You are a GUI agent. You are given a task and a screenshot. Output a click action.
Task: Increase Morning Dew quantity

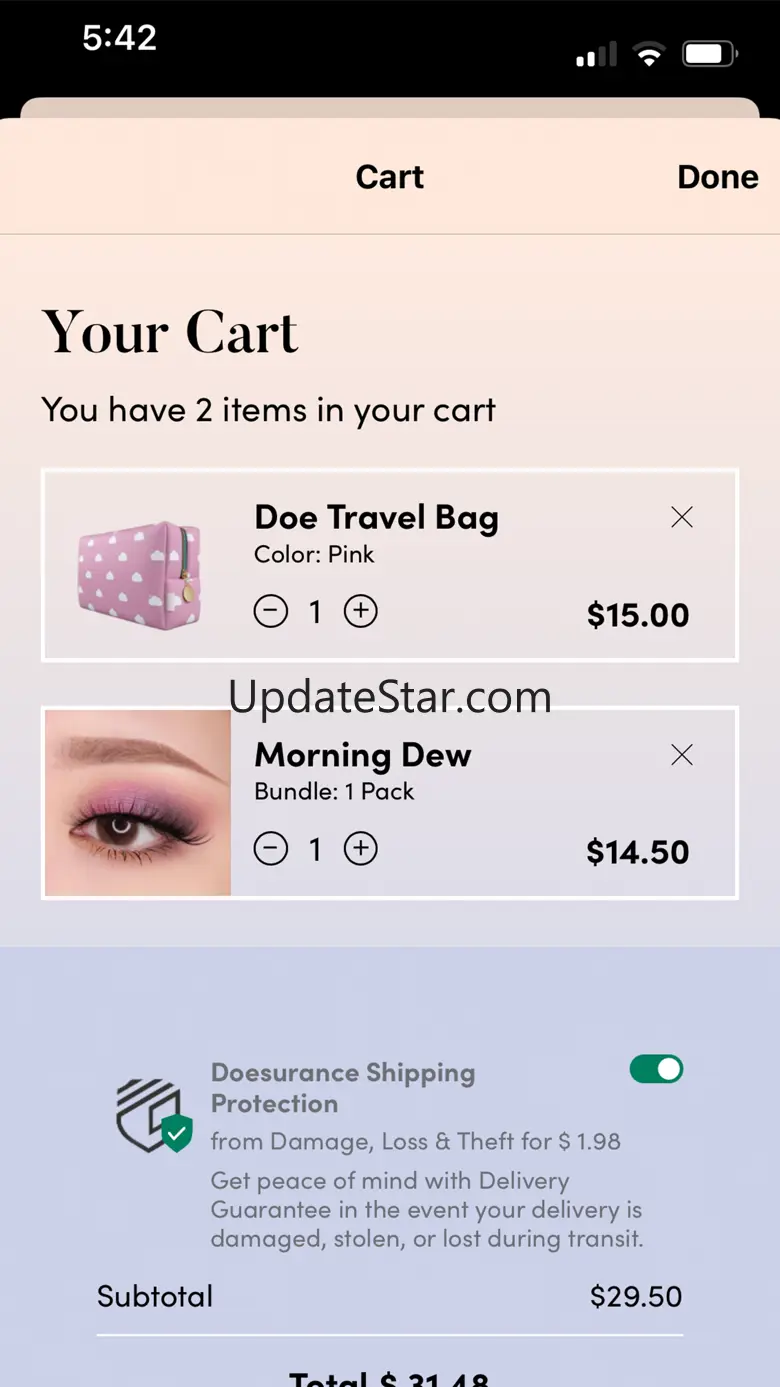pyautogui.click(x=361, y=849)
